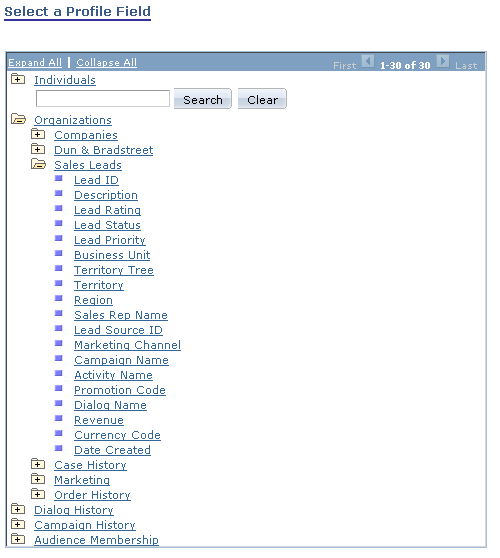The width and height of the screenshot is (500, 558).
Task: Choose the Lead Status field
Action: click(x=107, y=225)
